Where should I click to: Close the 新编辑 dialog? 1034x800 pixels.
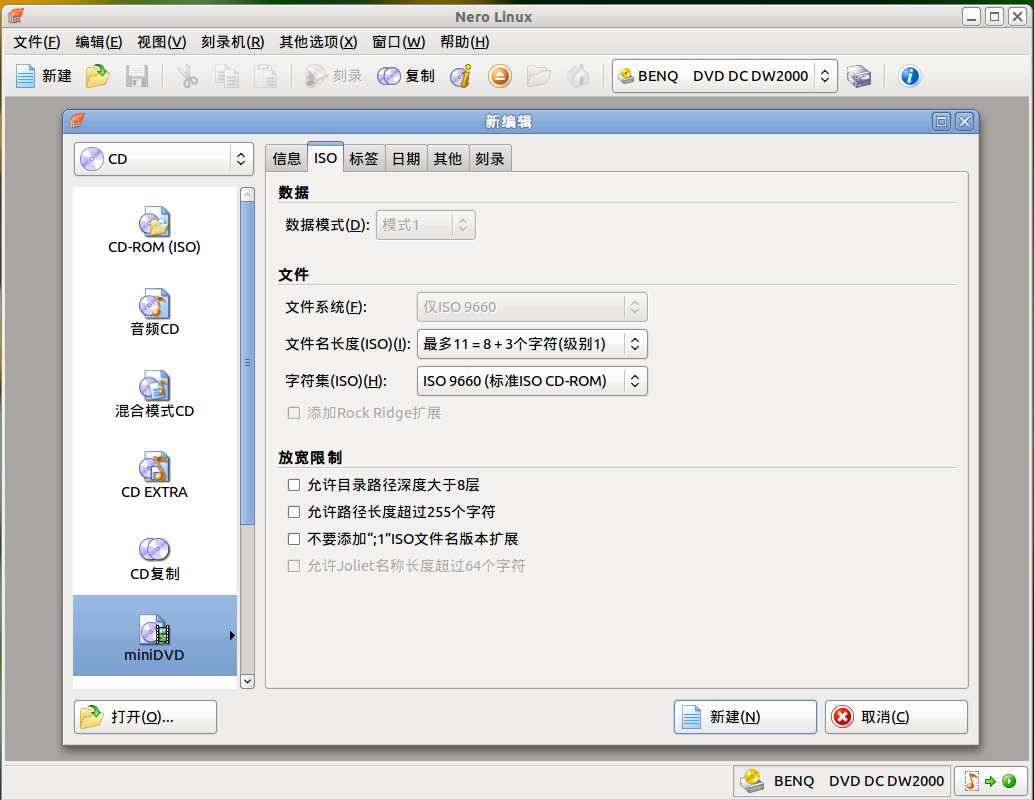pyautogui.click(x=964, y=121)
